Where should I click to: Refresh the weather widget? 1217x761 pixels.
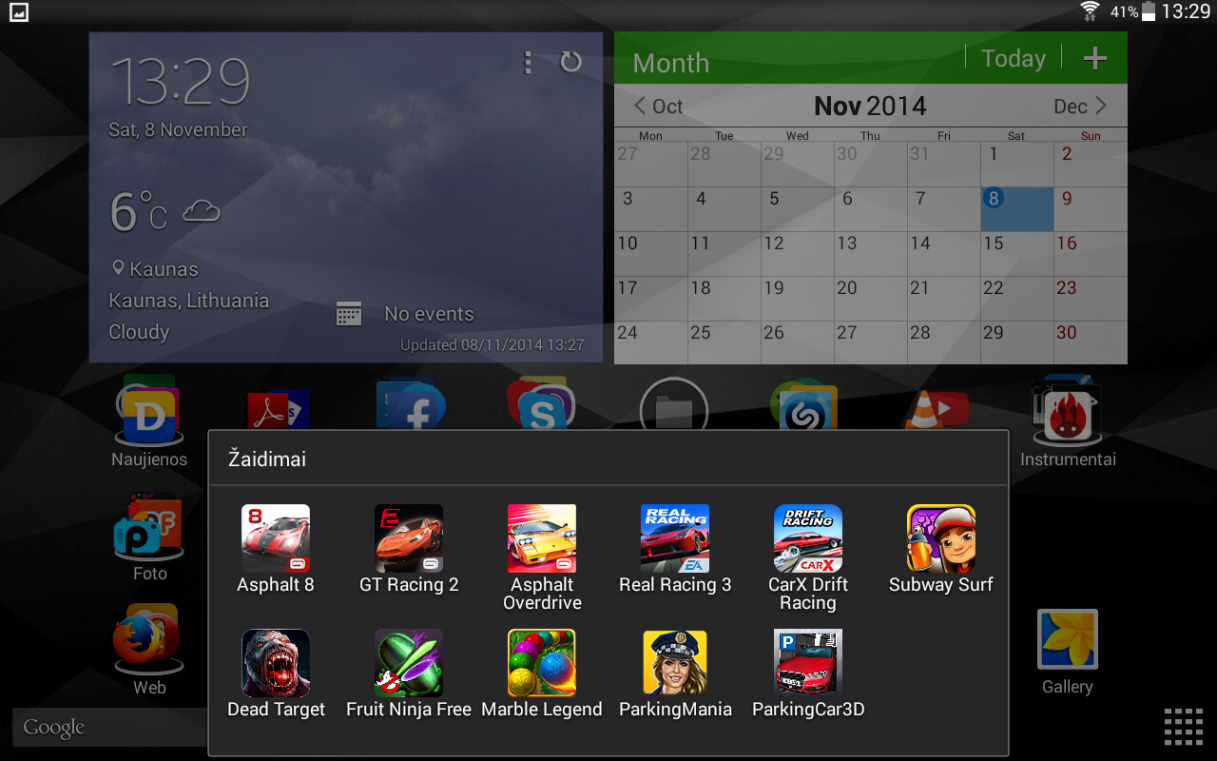tap(571, 62)
